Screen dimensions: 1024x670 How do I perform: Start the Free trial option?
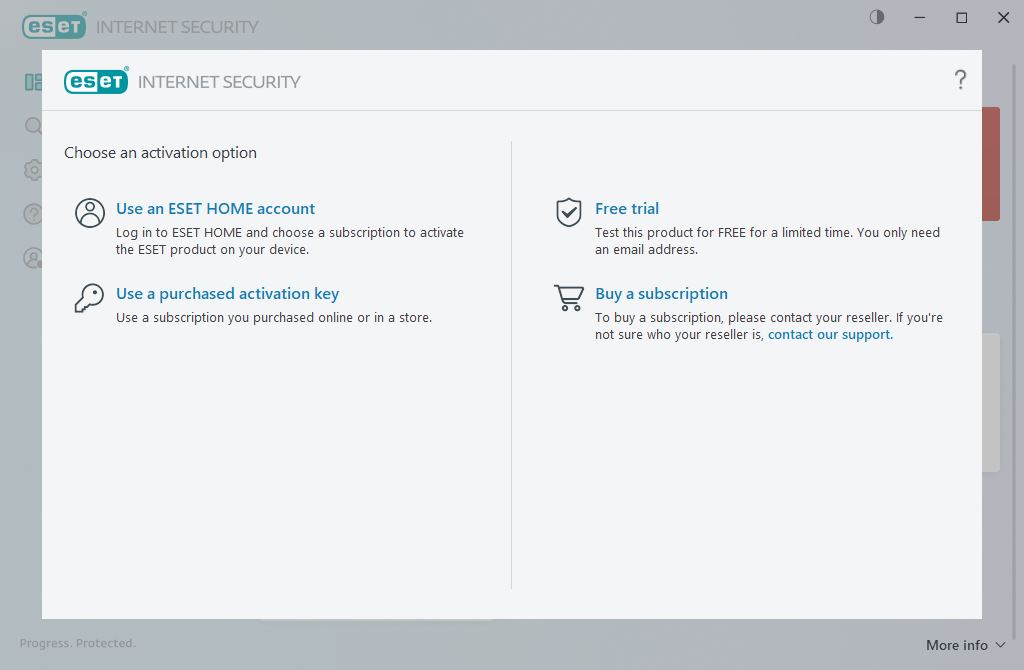(x=627, y=208)
